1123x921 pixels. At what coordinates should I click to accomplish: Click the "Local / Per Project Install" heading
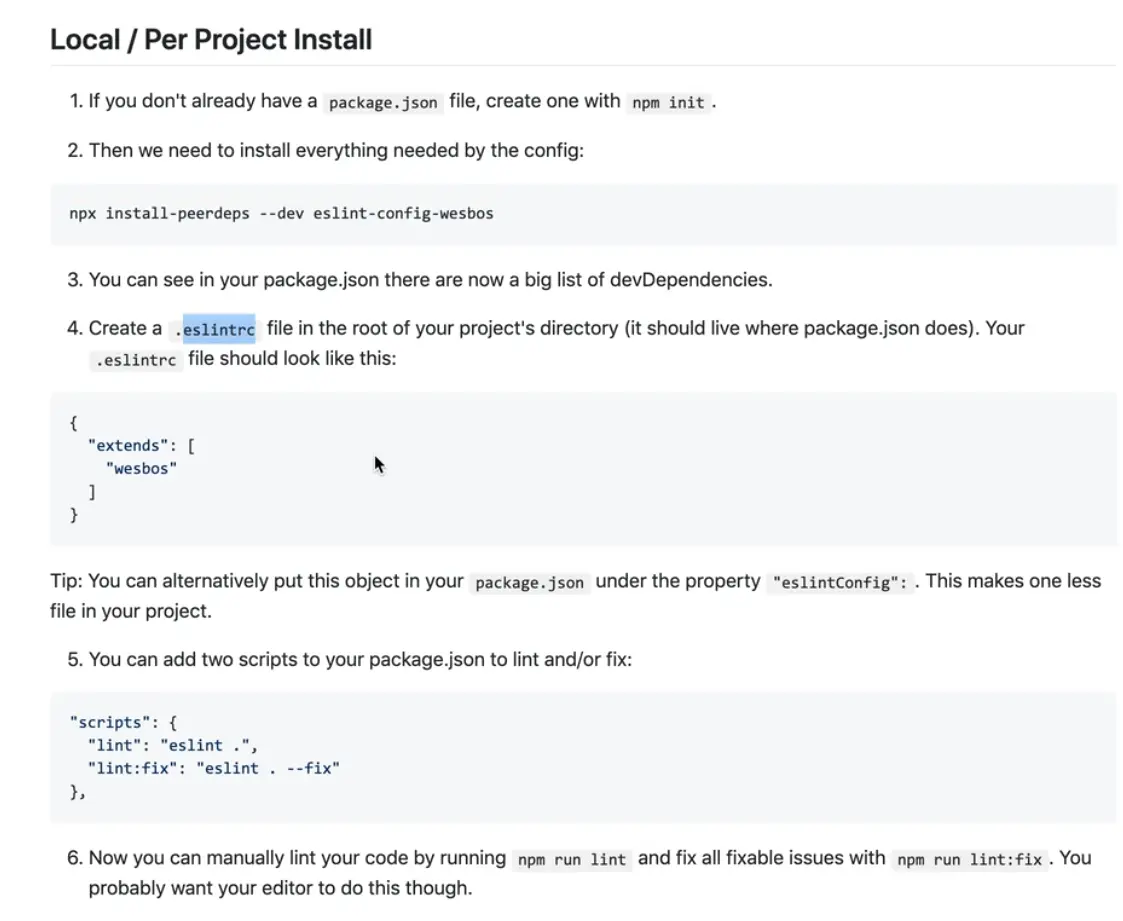tap(211, 40)
